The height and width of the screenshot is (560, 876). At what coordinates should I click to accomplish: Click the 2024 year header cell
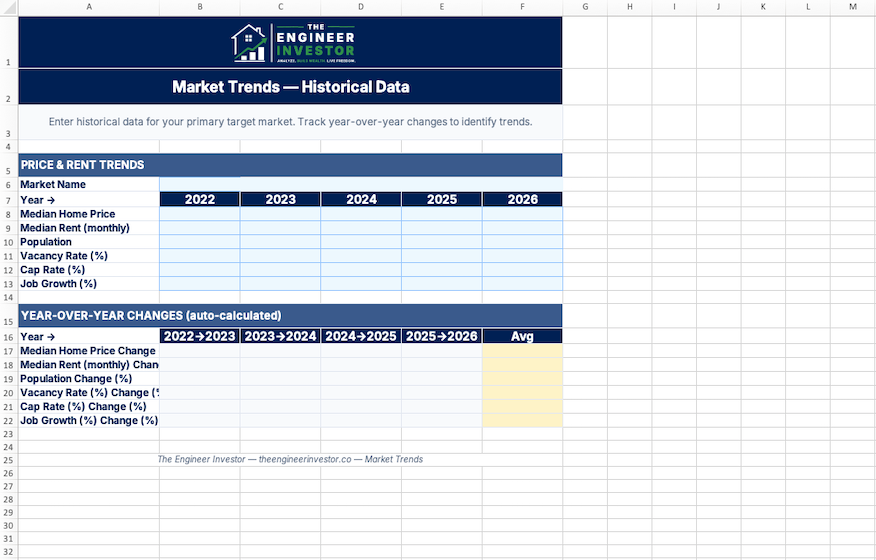click(361, 200)
